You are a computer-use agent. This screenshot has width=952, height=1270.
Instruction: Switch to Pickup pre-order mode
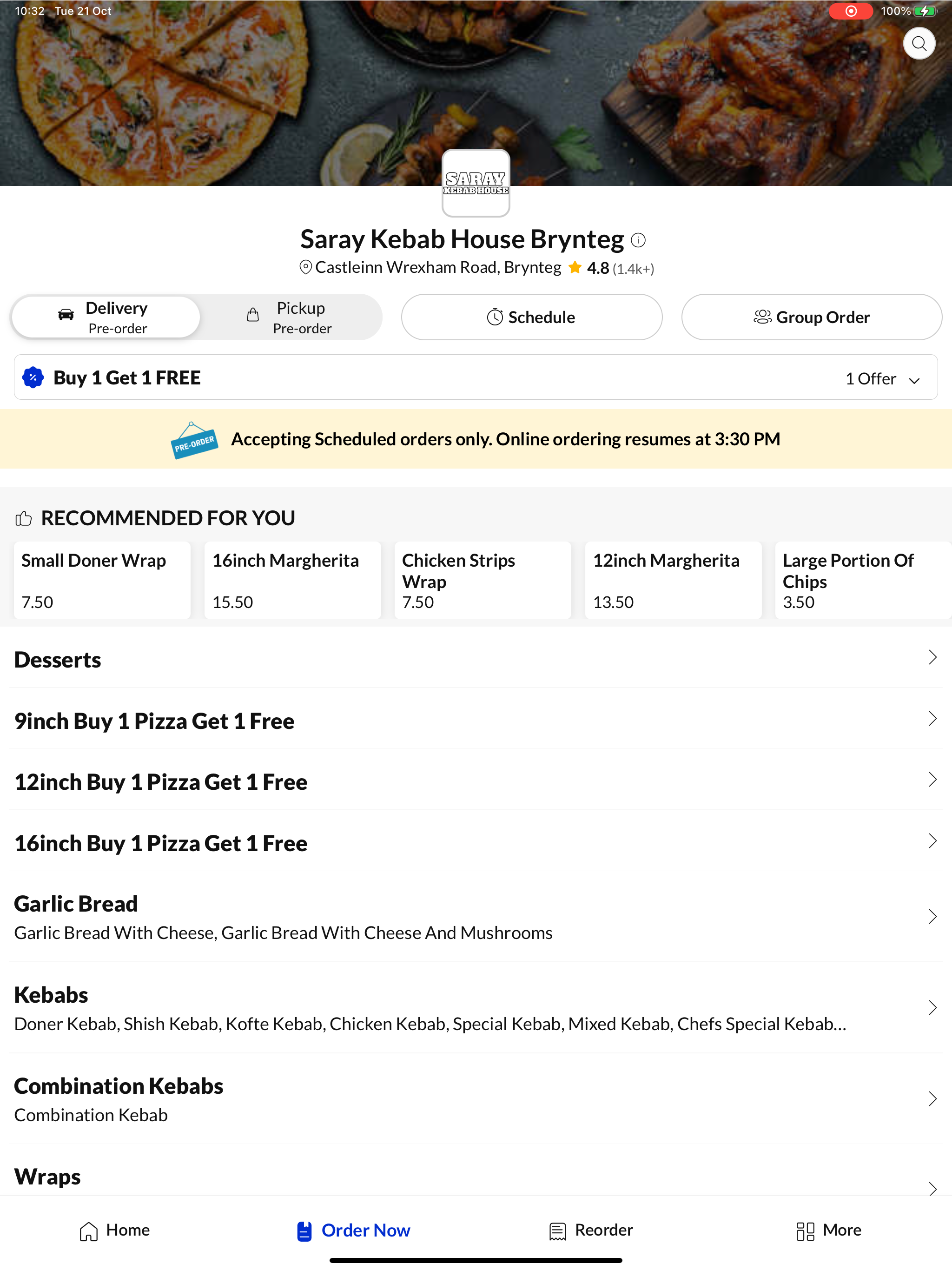291,317
